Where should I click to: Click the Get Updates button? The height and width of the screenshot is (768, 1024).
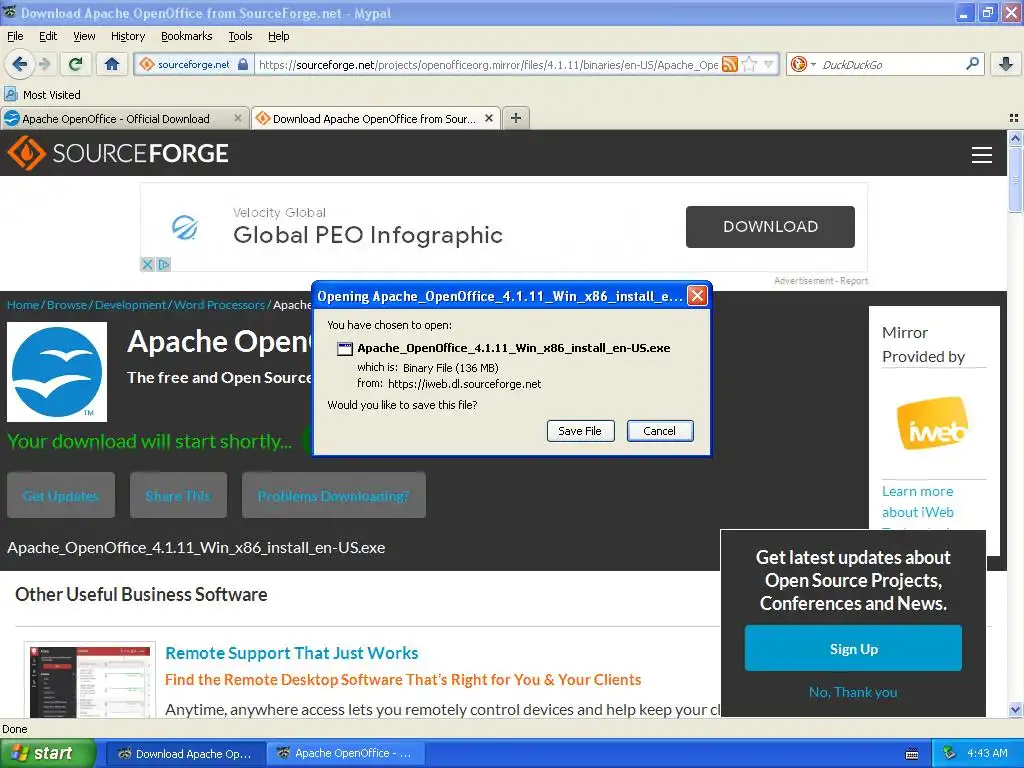point(61,496)
